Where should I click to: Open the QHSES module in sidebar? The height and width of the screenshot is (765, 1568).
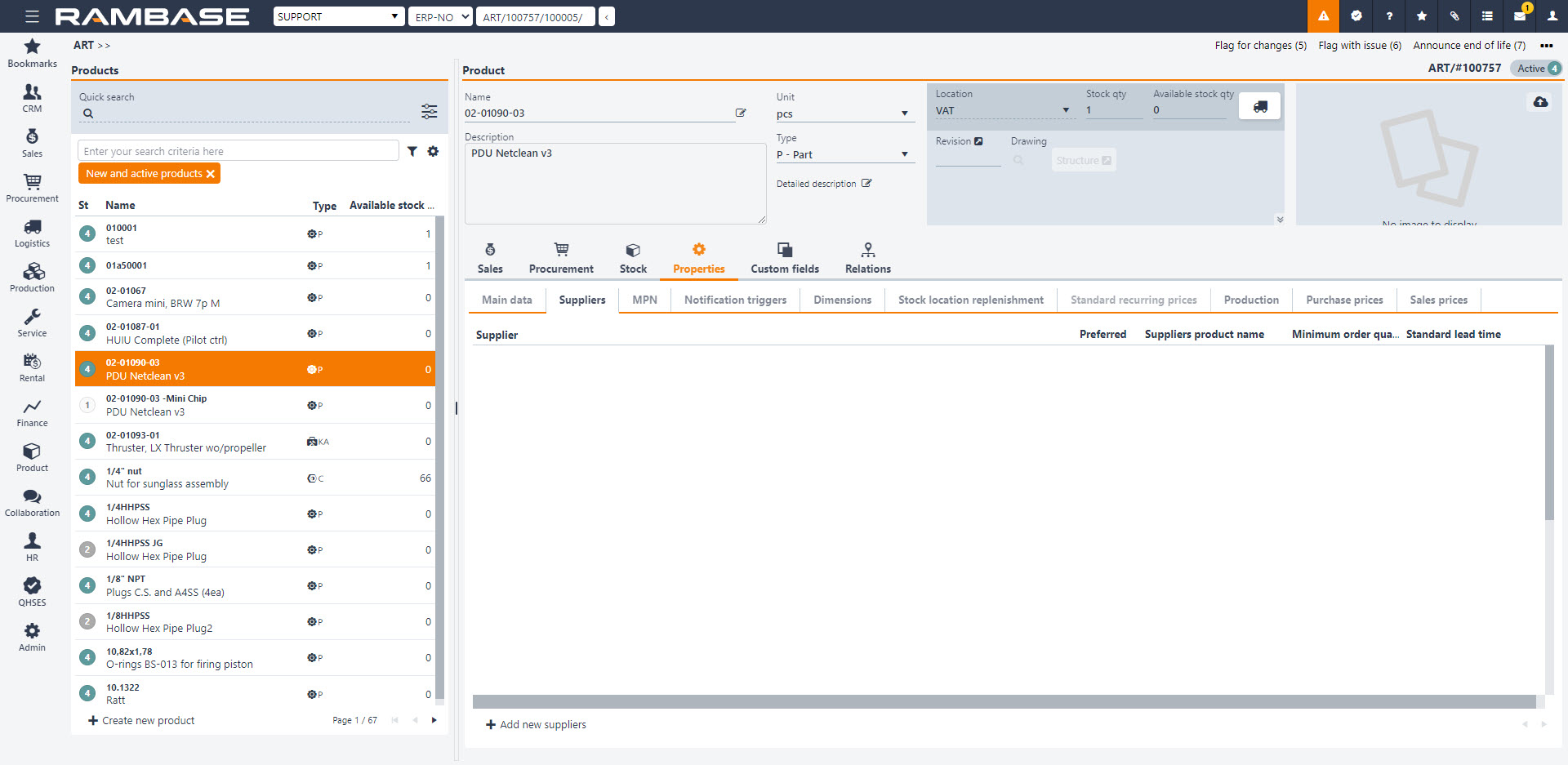(32, 592)
